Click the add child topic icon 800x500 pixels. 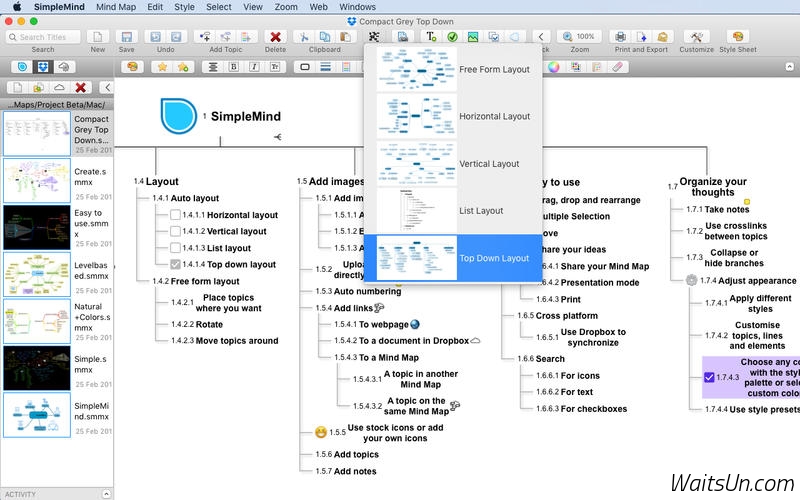(205, 37)
